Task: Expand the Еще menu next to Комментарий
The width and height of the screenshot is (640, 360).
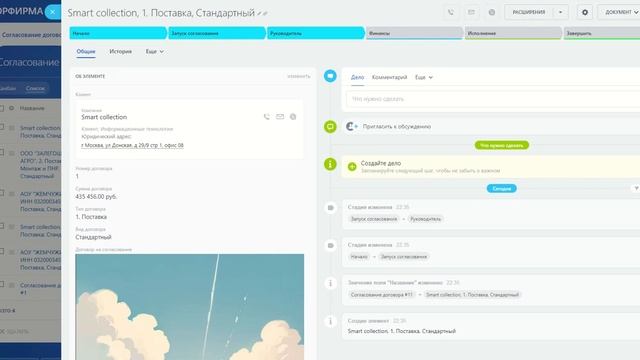Action: (x=424, y=77)
